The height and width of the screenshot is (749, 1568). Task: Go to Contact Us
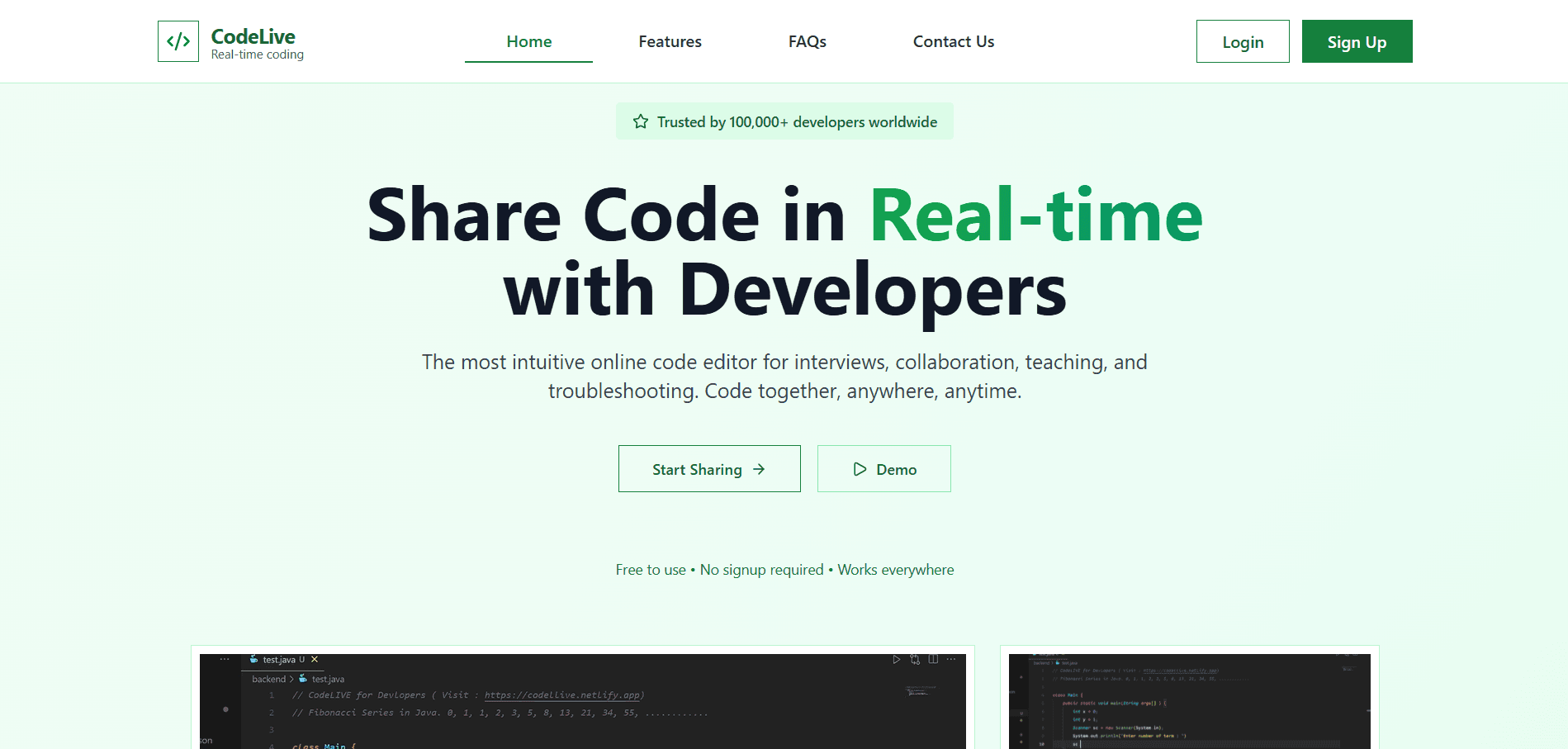[953, 41]
